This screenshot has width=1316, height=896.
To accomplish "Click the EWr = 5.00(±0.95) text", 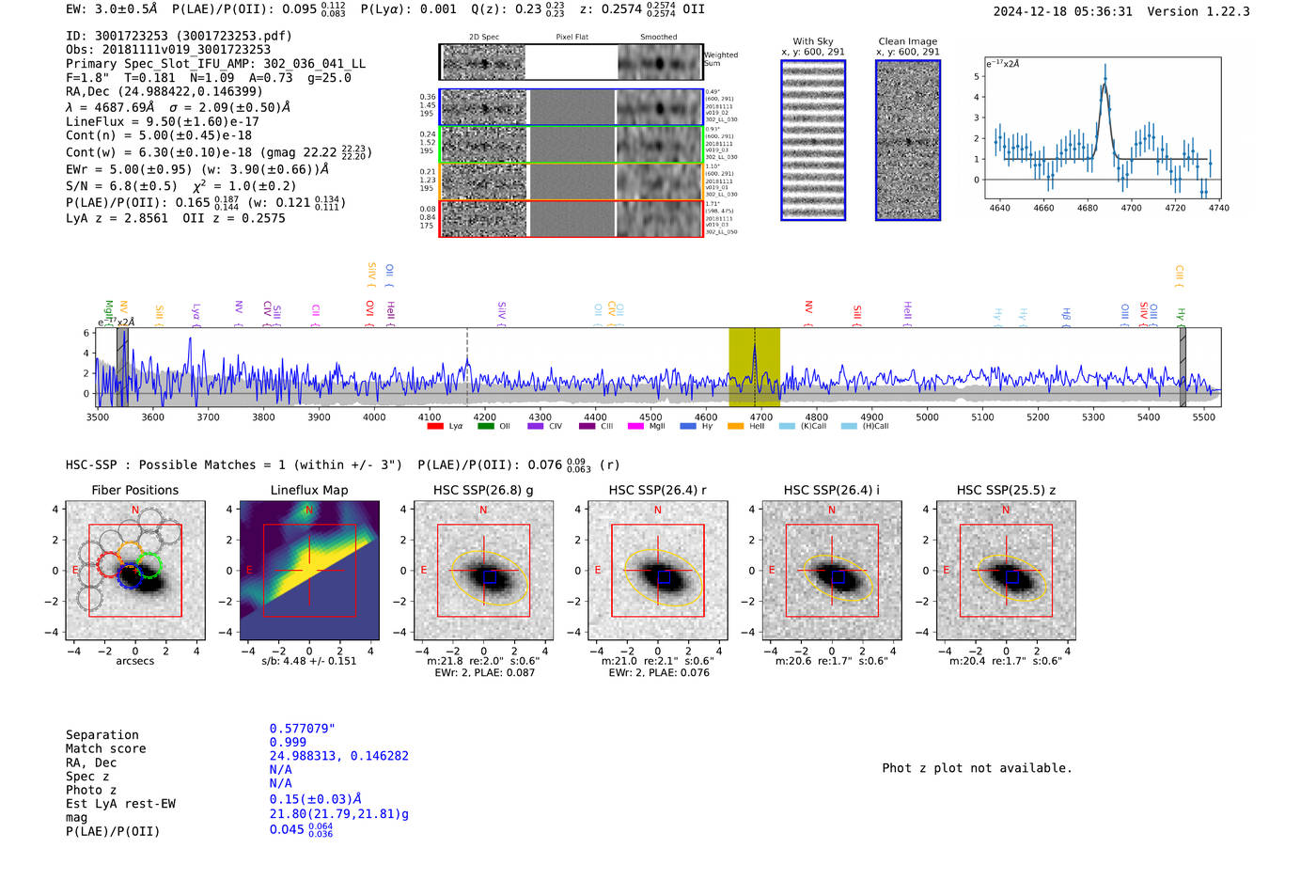I will click(197, 169).
